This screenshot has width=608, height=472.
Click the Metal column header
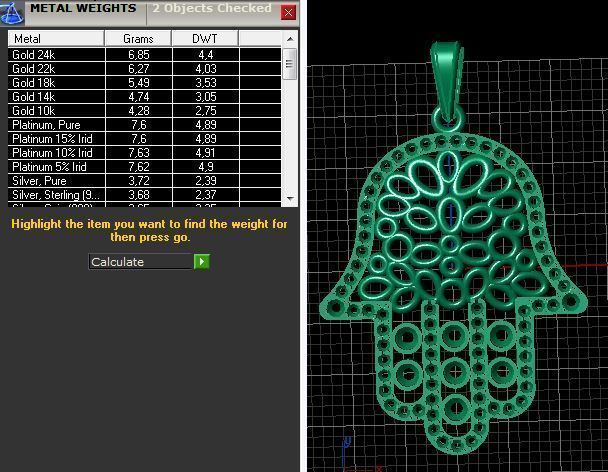tap(56, 38)
